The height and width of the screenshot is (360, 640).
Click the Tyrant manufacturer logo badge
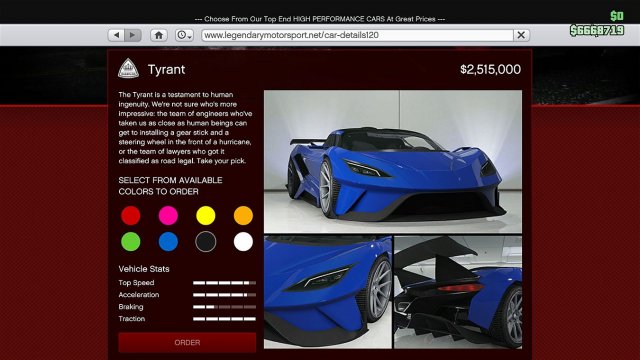point(128,68)
